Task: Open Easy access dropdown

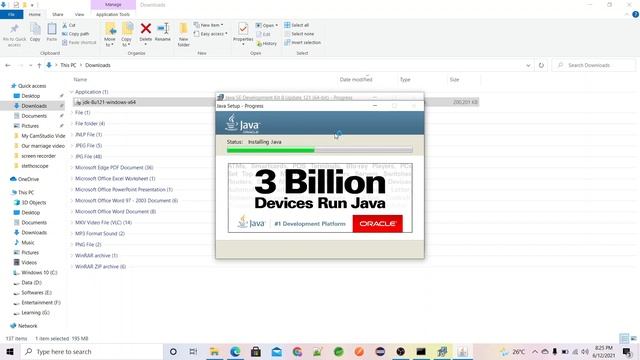Action: pyautogui.click(x=211, y=34)
